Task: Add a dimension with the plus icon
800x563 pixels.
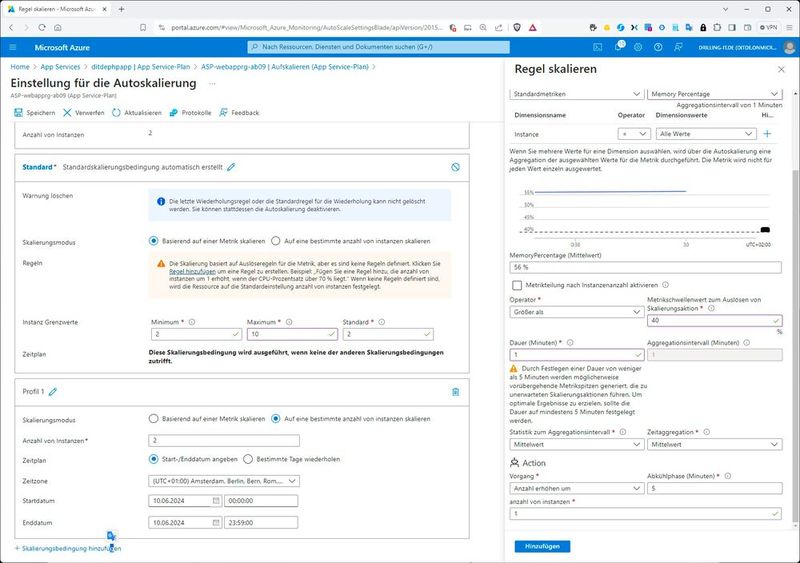Action: [767, 133]
